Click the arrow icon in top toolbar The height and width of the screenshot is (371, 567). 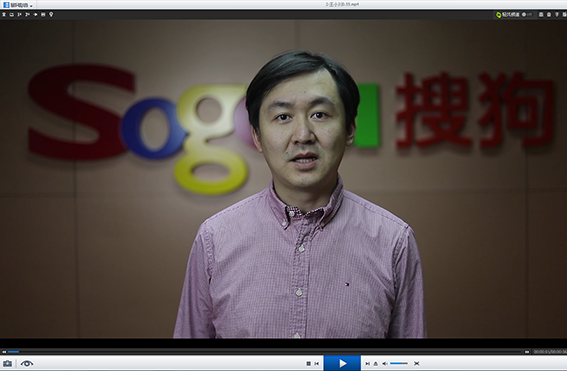(x=35, y=14)
